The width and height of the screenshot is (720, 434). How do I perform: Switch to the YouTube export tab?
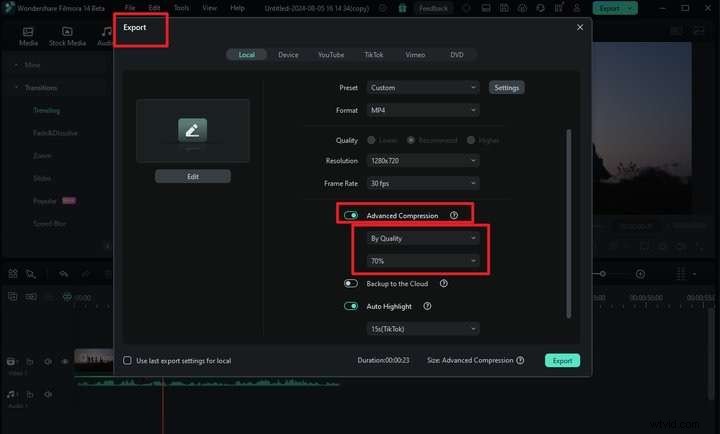click(x=331, y=55)
